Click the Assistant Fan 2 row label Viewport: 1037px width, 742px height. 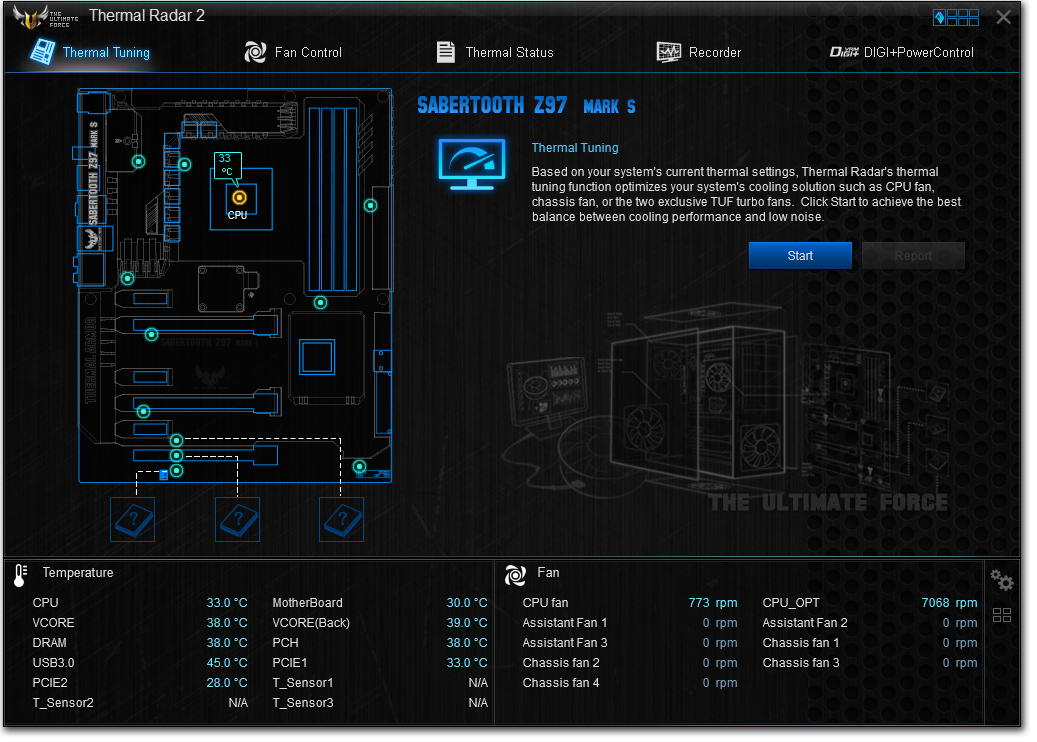click(805, 622)
